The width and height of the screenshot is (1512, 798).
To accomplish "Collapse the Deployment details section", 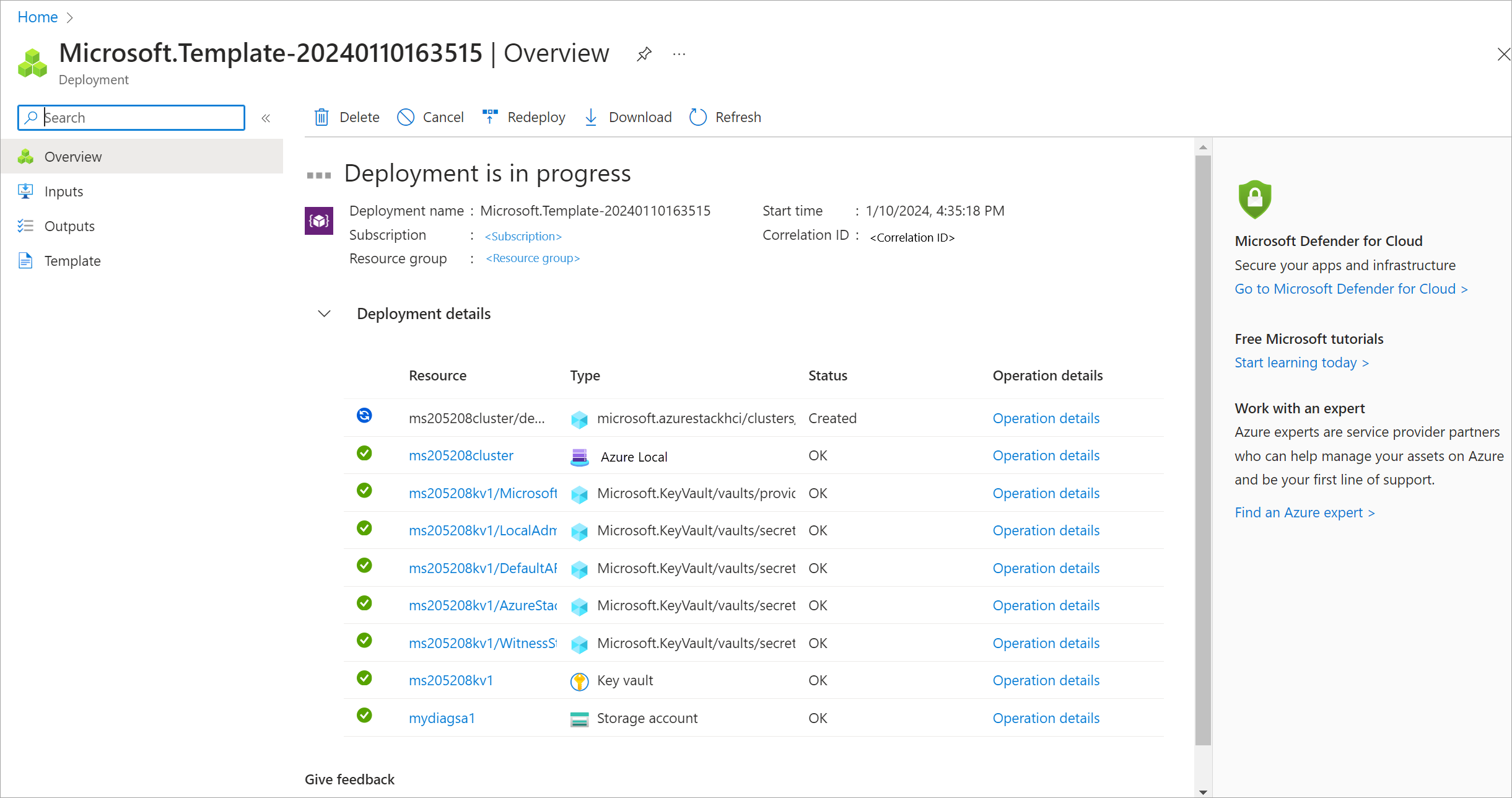I will click(324, 313).
